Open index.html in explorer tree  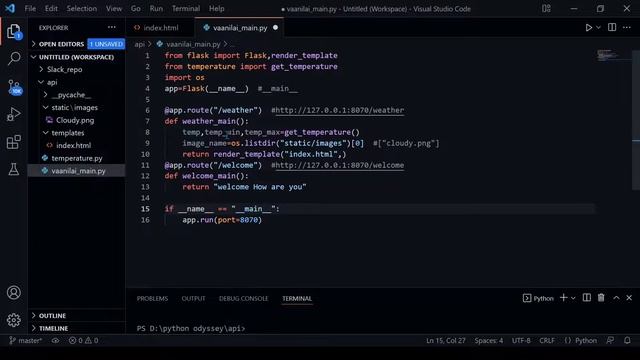(x=77, y=145)
